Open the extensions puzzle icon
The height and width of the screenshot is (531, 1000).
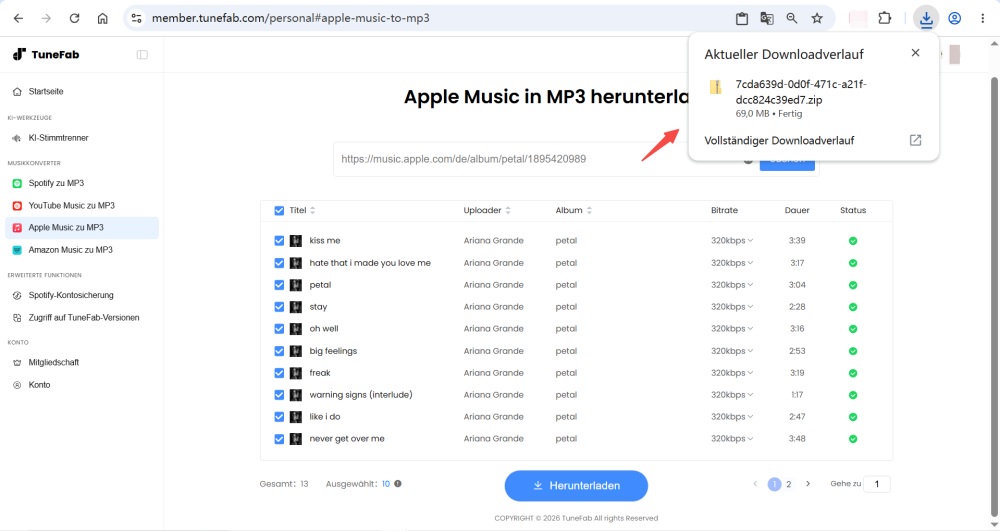click(885, 18)
